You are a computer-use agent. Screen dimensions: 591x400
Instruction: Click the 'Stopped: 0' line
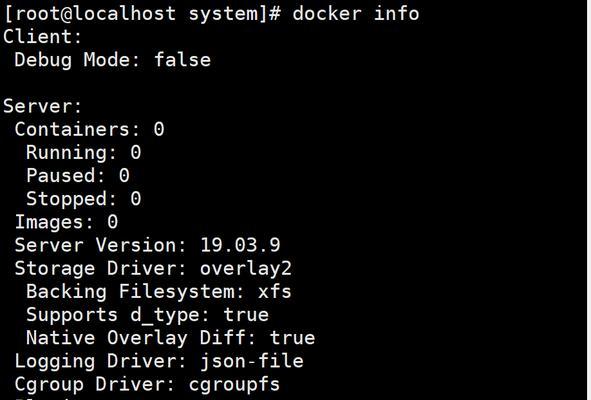pyautogui.click(x=83, y=199)
